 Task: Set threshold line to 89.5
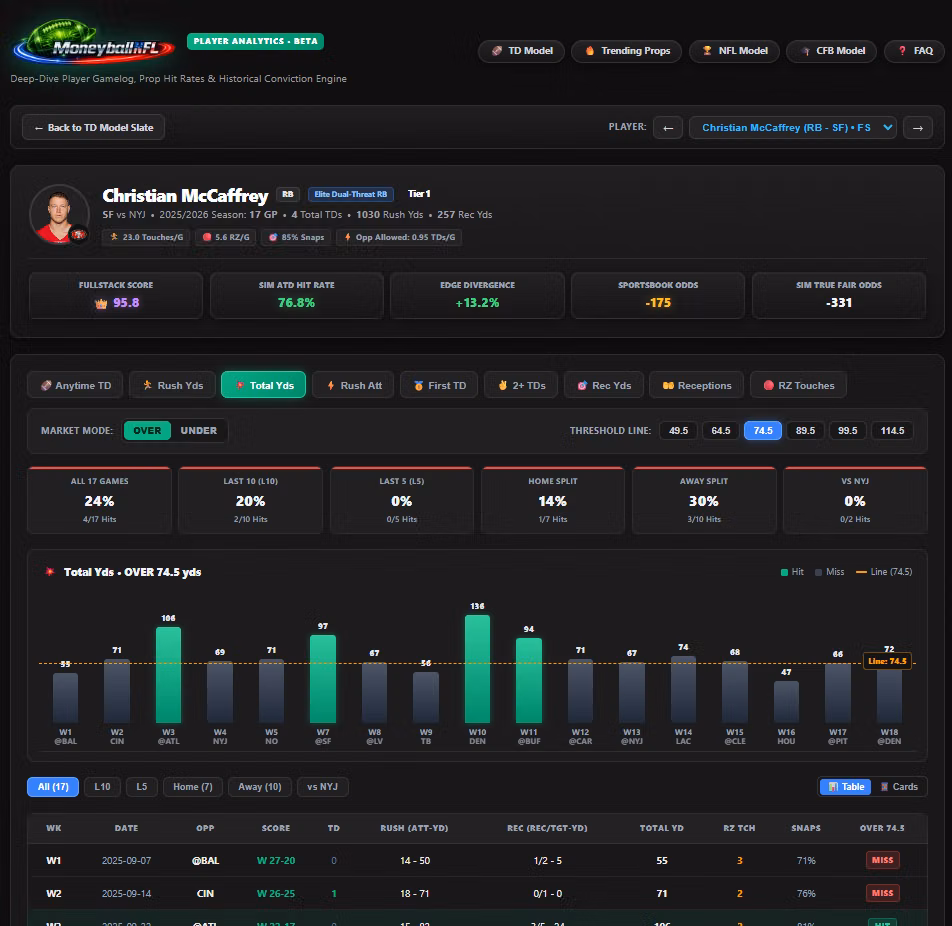tap(805, 431)
